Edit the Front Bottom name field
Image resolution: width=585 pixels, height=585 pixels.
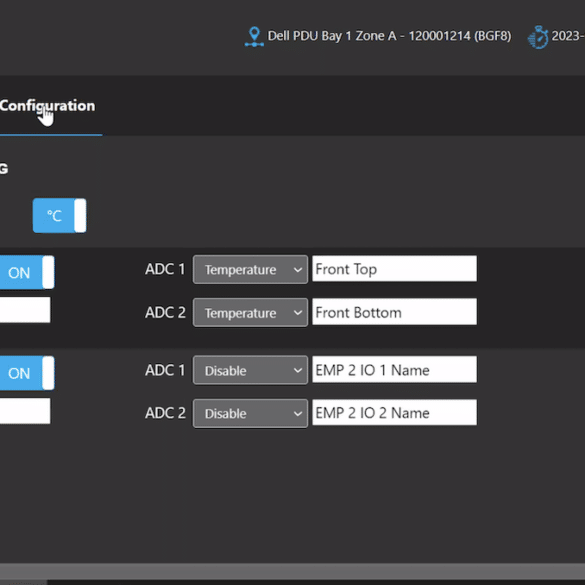394,312
